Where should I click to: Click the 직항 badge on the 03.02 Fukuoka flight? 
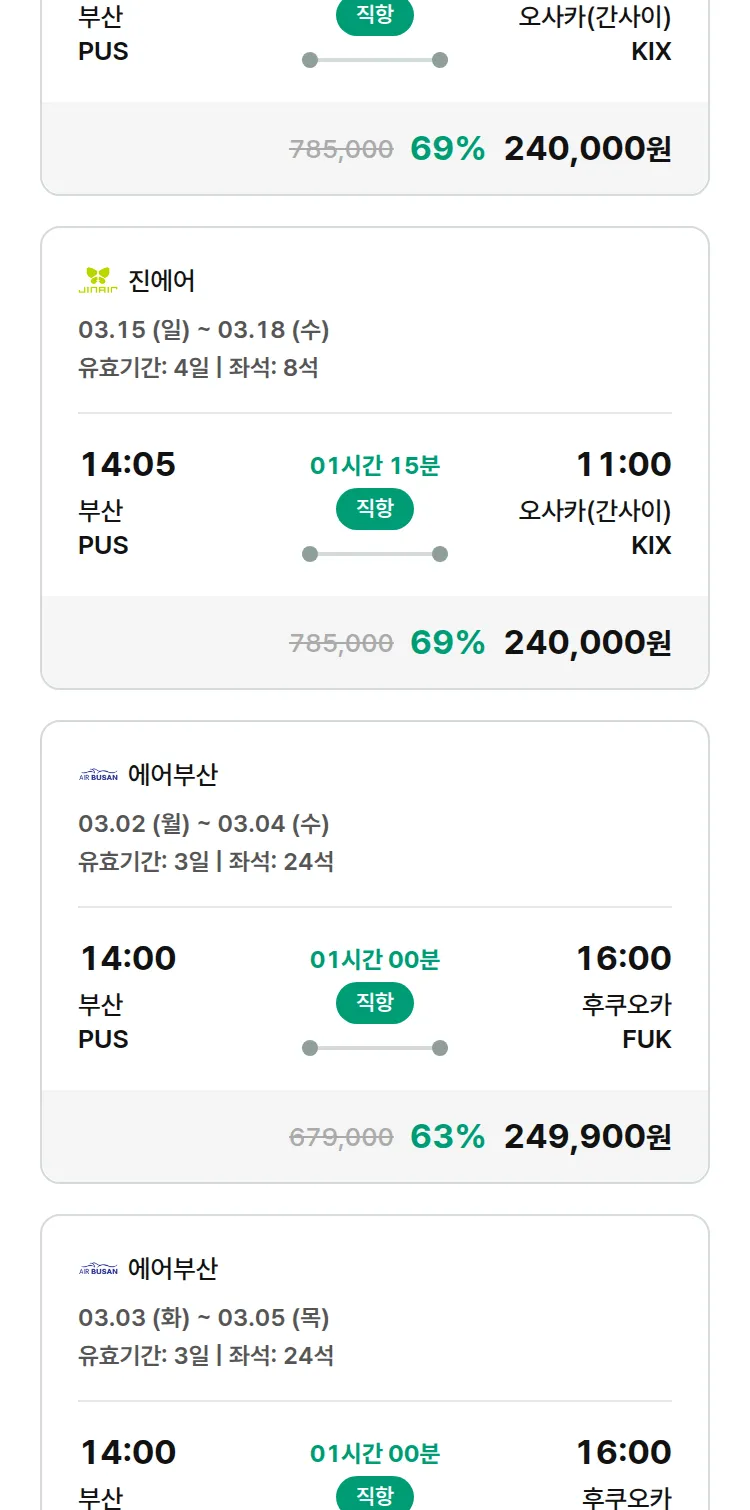pyautogui.click(x=375, y=1003)
